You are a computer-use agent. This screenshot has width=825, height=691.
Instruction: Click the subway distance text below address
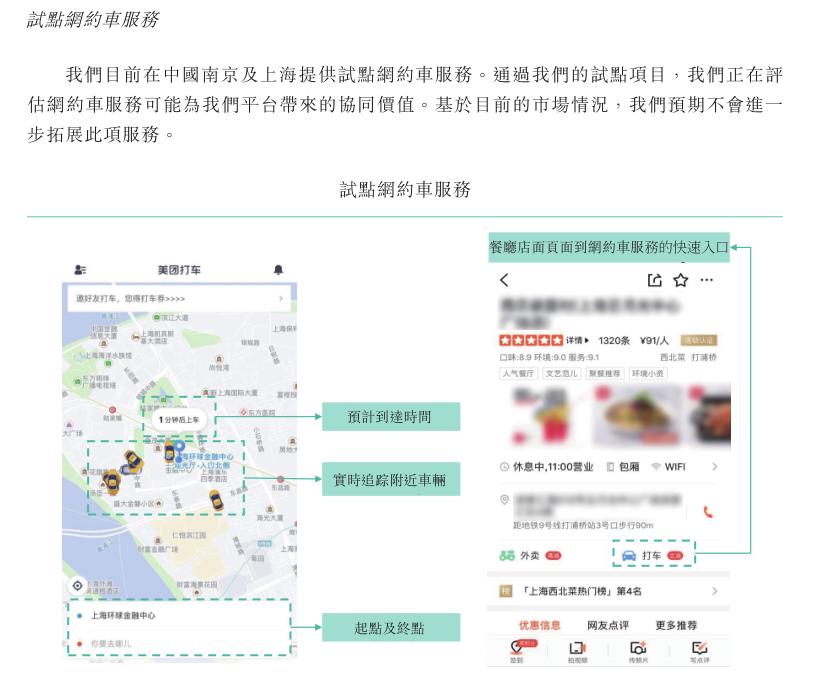[583, 525]
